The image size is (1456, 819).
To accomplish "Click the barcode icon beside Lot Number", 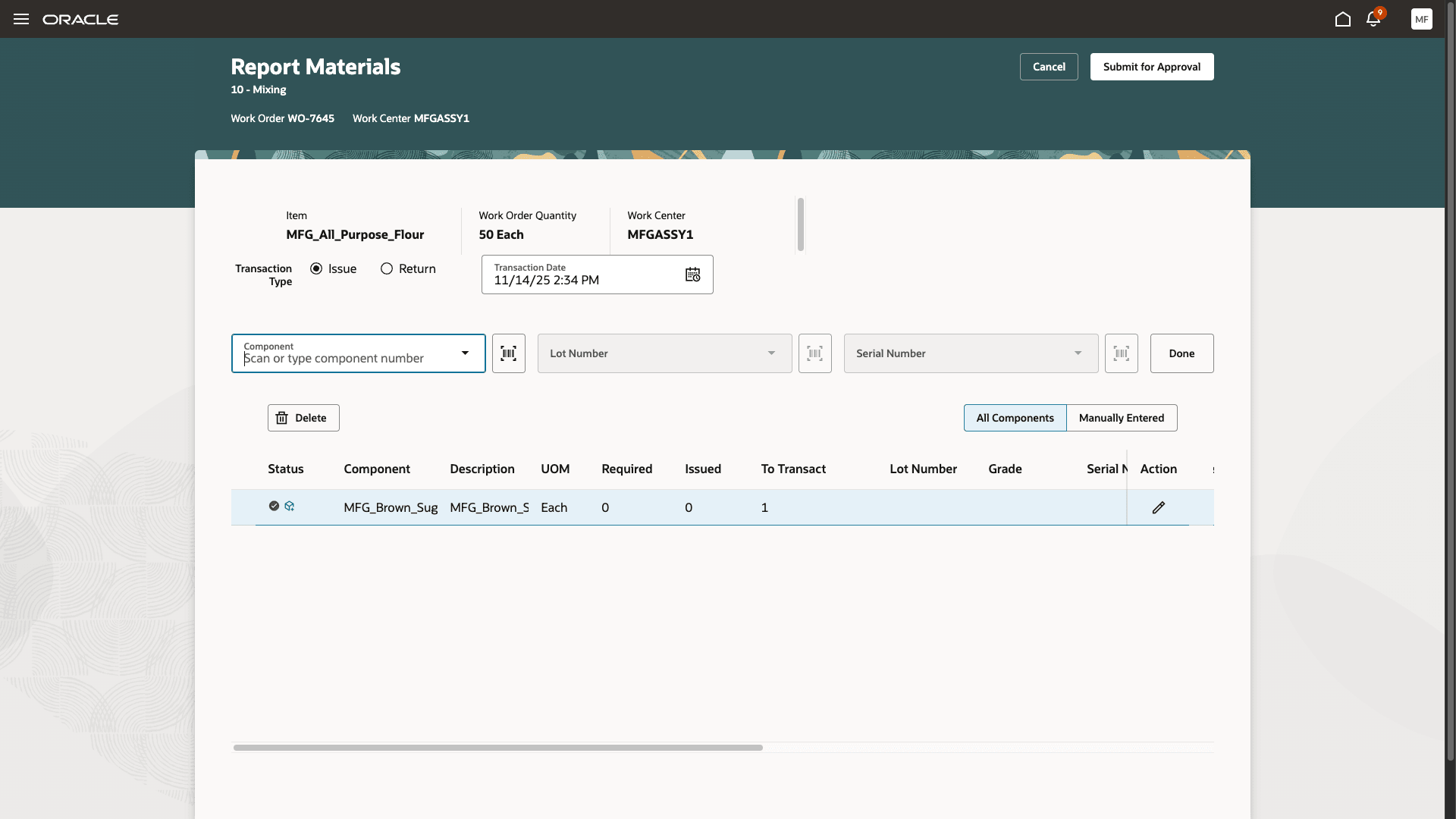I will tap(815, 353).
